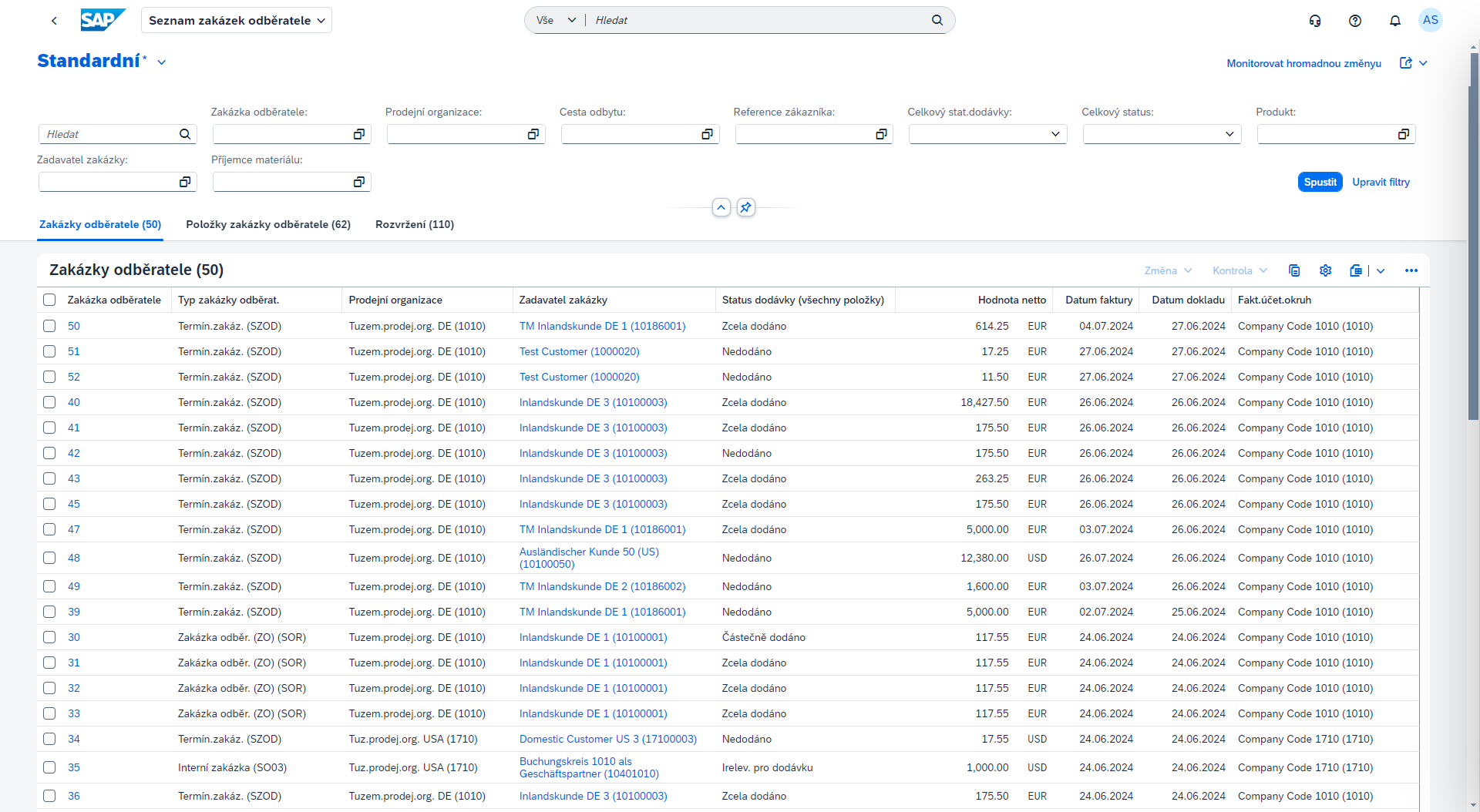Screen dimensions: 1480x812
Task: Export table to spreadsheet icon
Action: tap(1357, 270)
